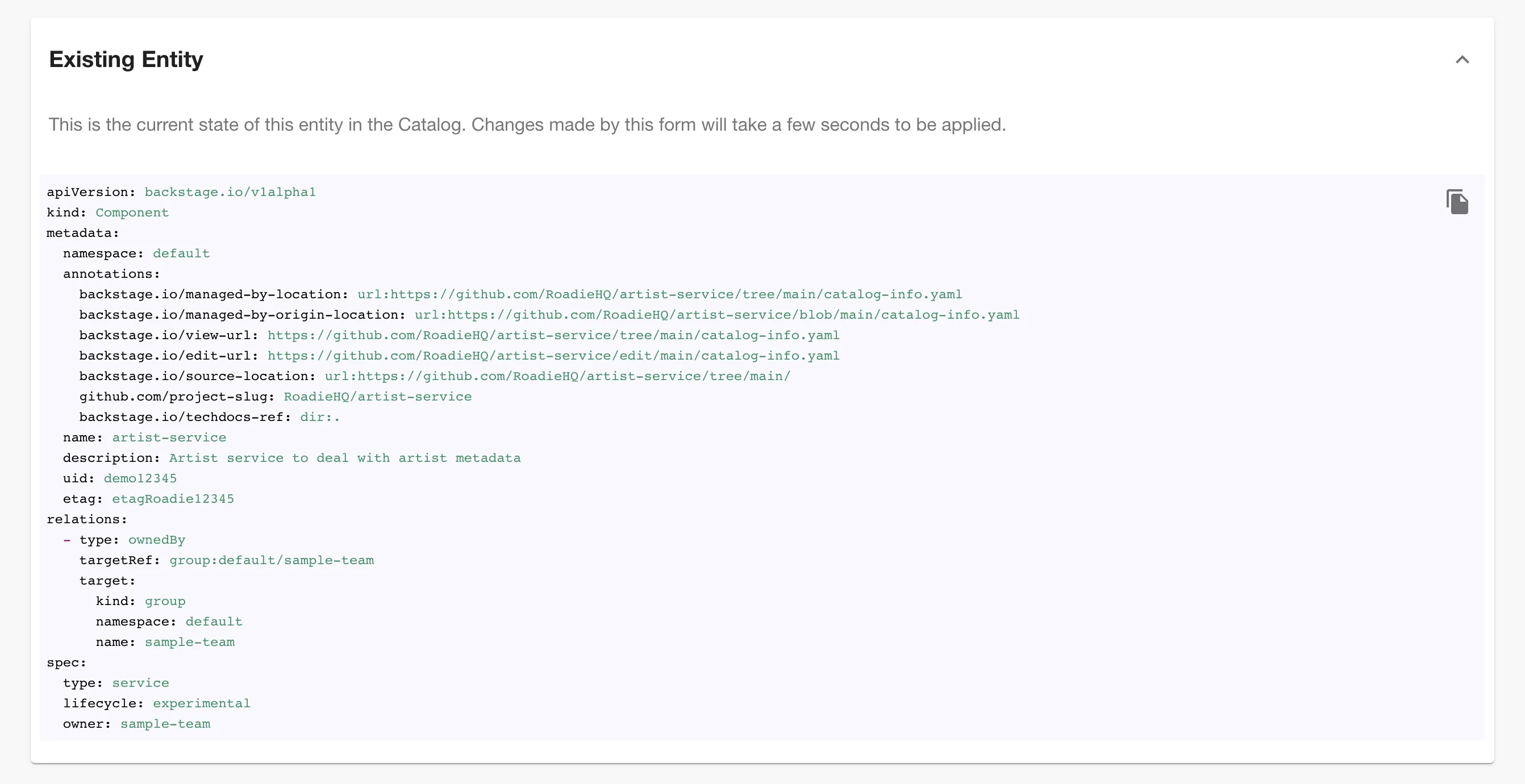Screen dimensions: 1525x784
Task: Click the RoadieHQ/artist-service project slug
Action: click(x=377, y=397)
